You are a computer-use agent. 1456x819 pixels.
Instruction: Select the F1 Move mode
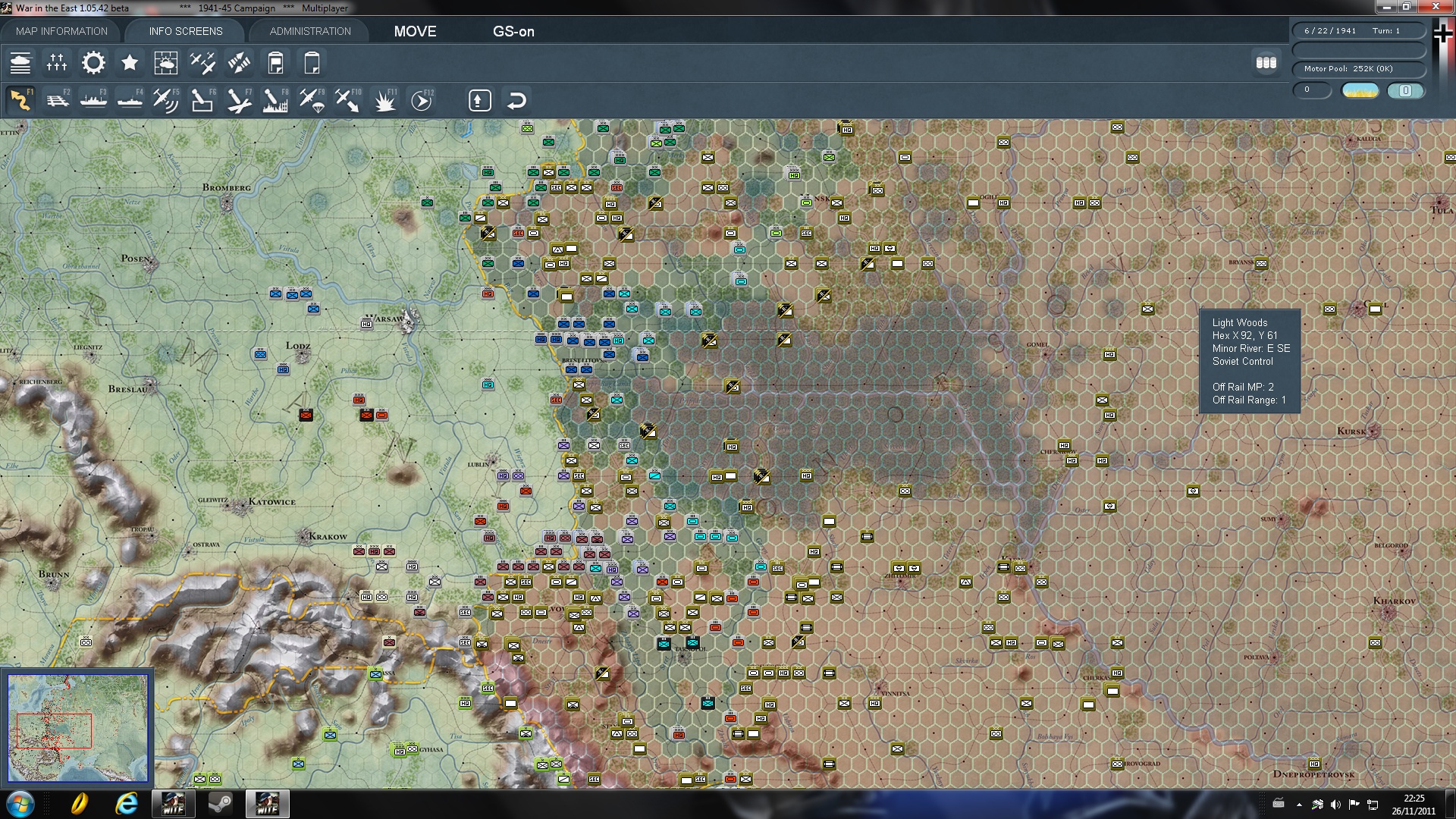(x=20, y=100)
